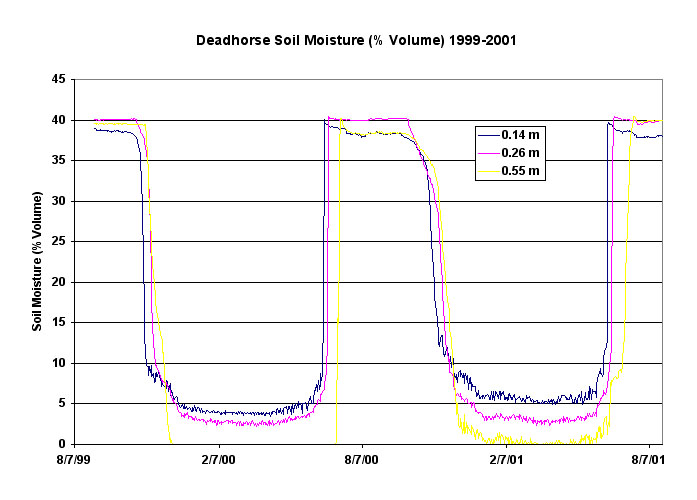The image size is (697, 500).
Task: Select the 0 tick label on y-axis
Action: point(63,444)
